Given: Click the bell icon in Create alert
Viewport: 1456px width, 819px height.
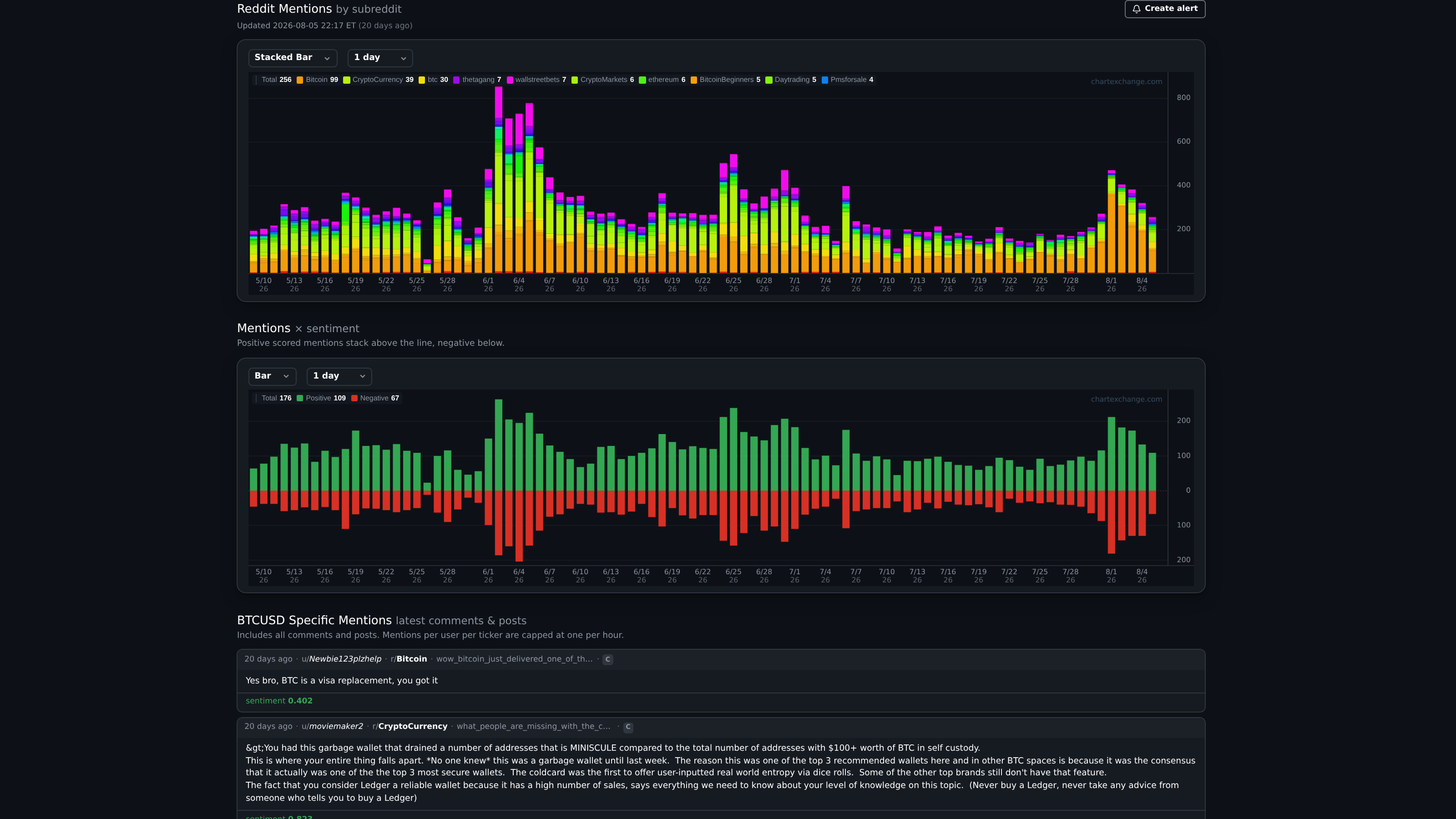Looking at the screenshot, I should [x=1137, y=9].
